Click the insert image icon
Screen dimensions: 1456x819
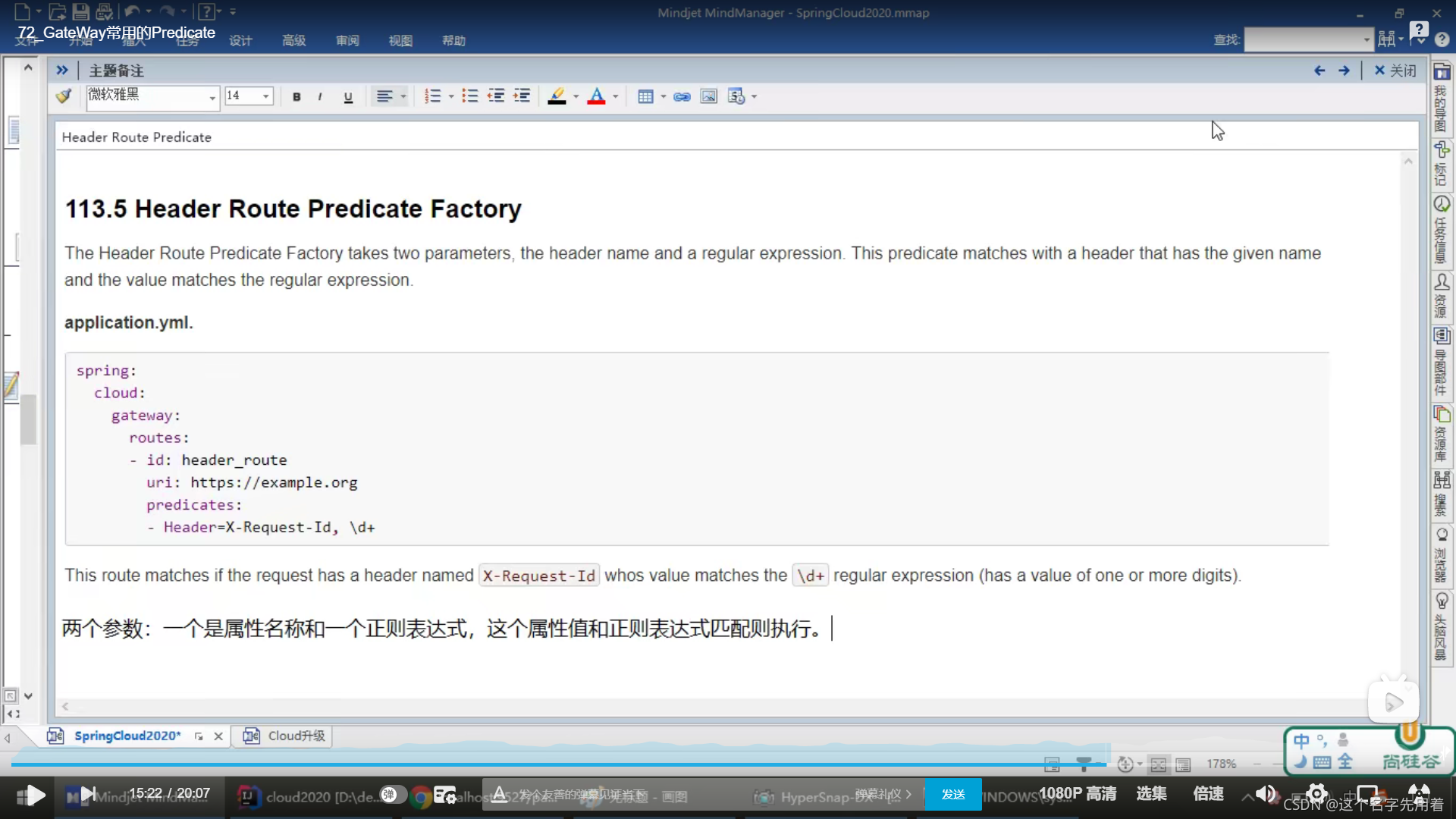coord(708,96)
